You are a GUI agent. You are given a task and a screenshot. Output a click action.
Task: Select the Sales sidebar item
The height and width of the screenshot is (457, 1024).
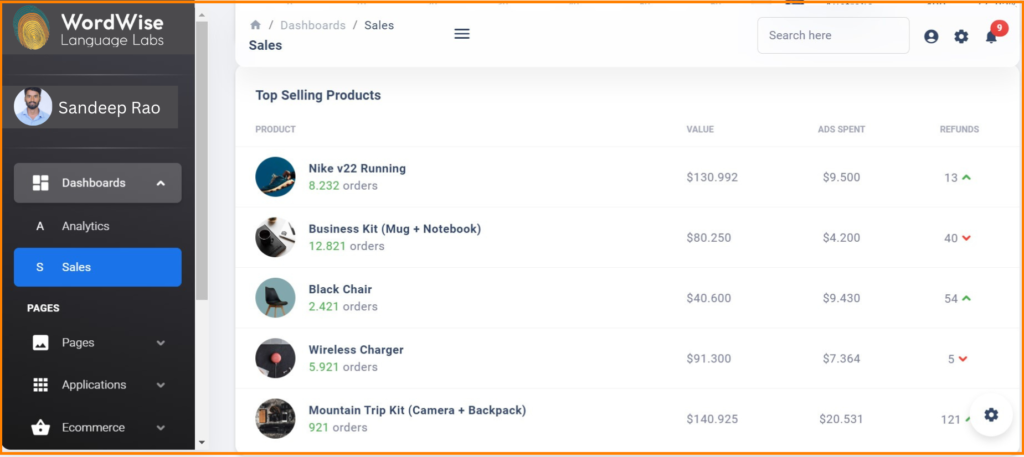(x=97, y=267)
